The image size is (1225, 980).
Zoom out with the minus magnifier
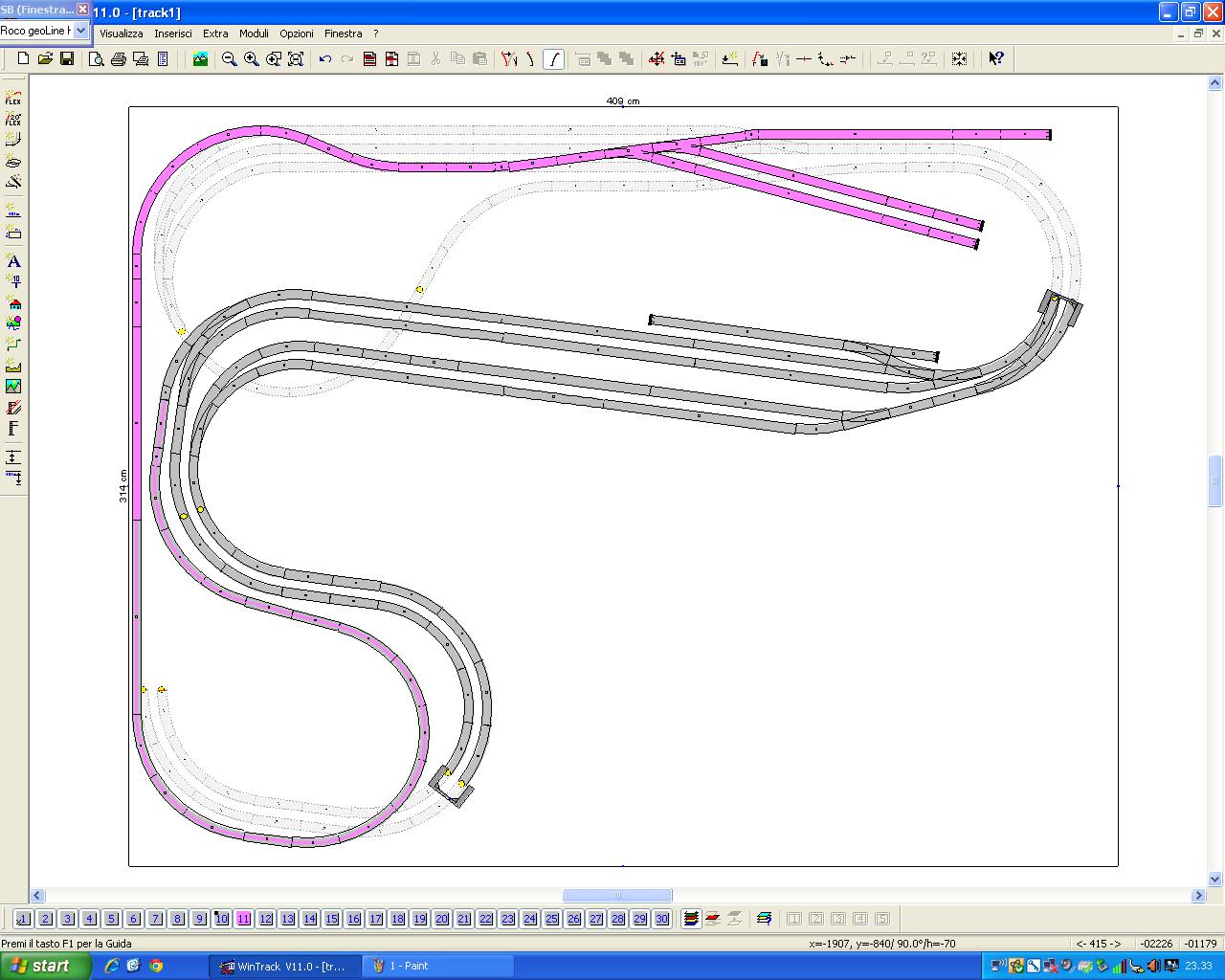pos(230,59)
